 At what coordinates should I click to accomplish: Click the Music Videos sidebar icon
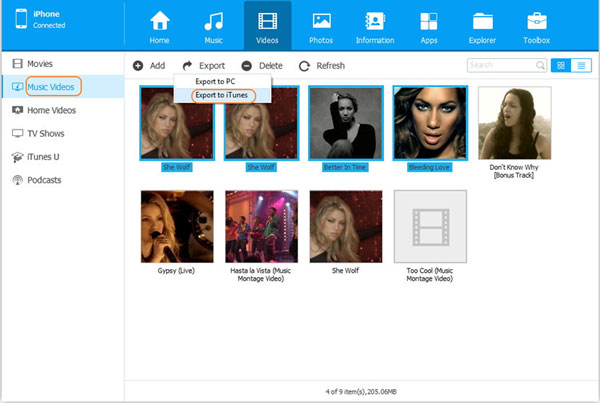tap(17, 86)
